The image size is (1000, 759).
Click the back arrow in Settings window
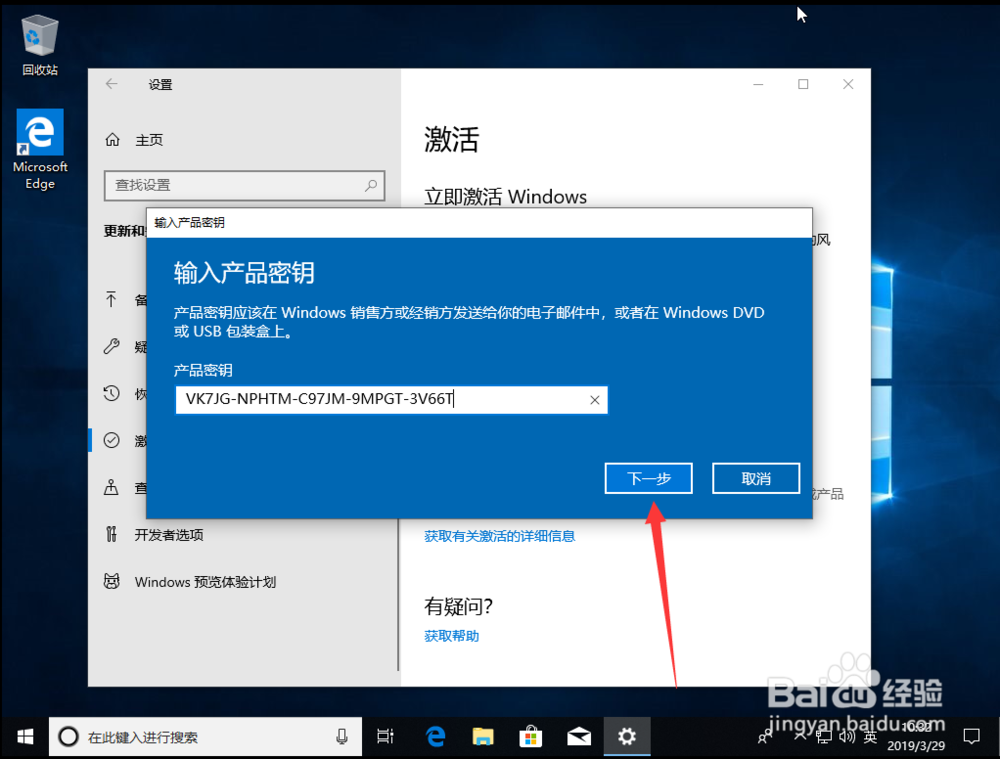pos(112,84)
